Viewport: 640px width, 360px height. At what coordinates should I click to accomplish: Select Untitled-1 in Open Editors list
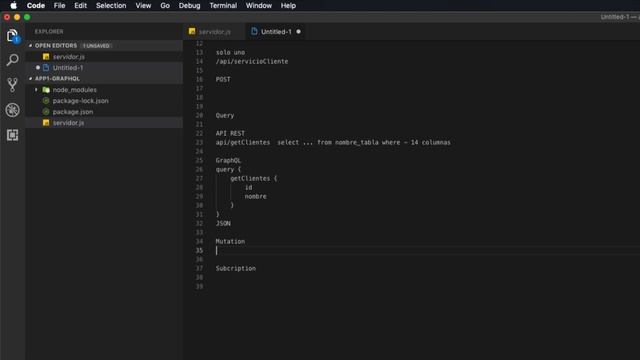click(x=104, y=68)
